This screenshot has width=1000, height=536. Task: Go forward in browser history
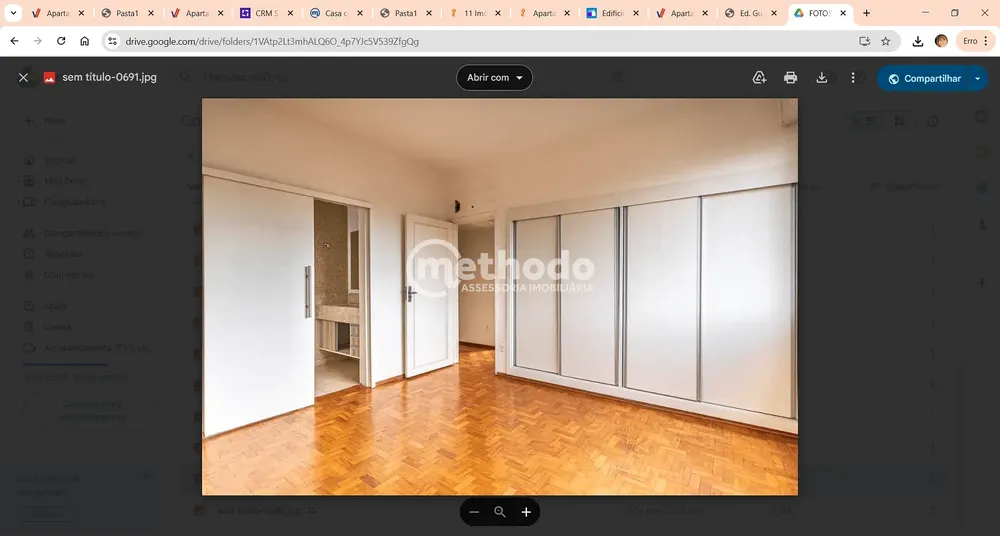tap(38, 41)
